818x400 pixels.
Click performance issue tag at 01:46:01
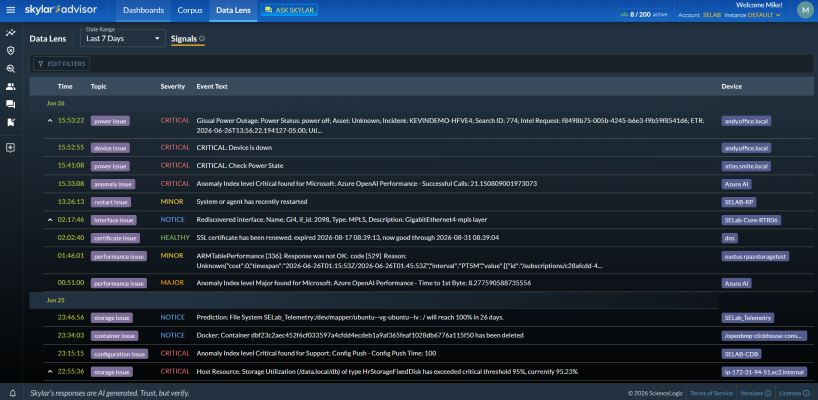point(118,256)
